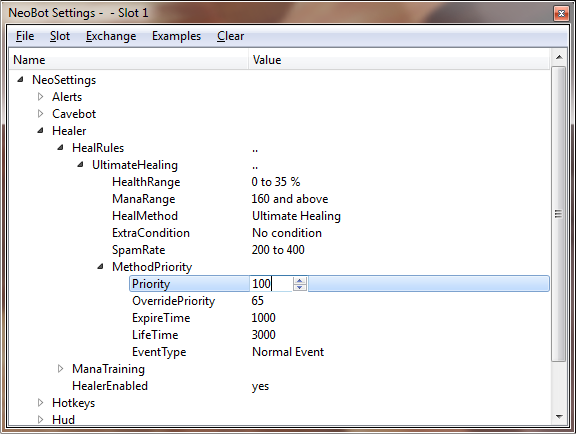Select the Priority label in highlighted row
This screenshot has height=434, width=576.
[151, 284]
